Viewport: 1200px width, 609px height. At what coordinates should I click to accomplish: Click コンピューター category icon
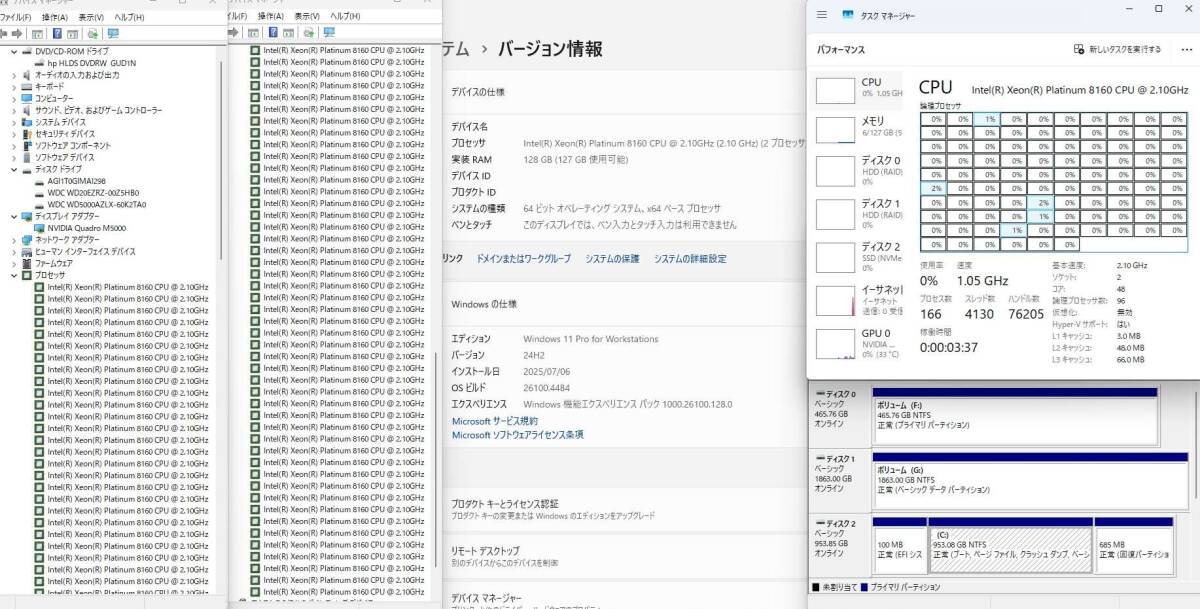point(27,98)
